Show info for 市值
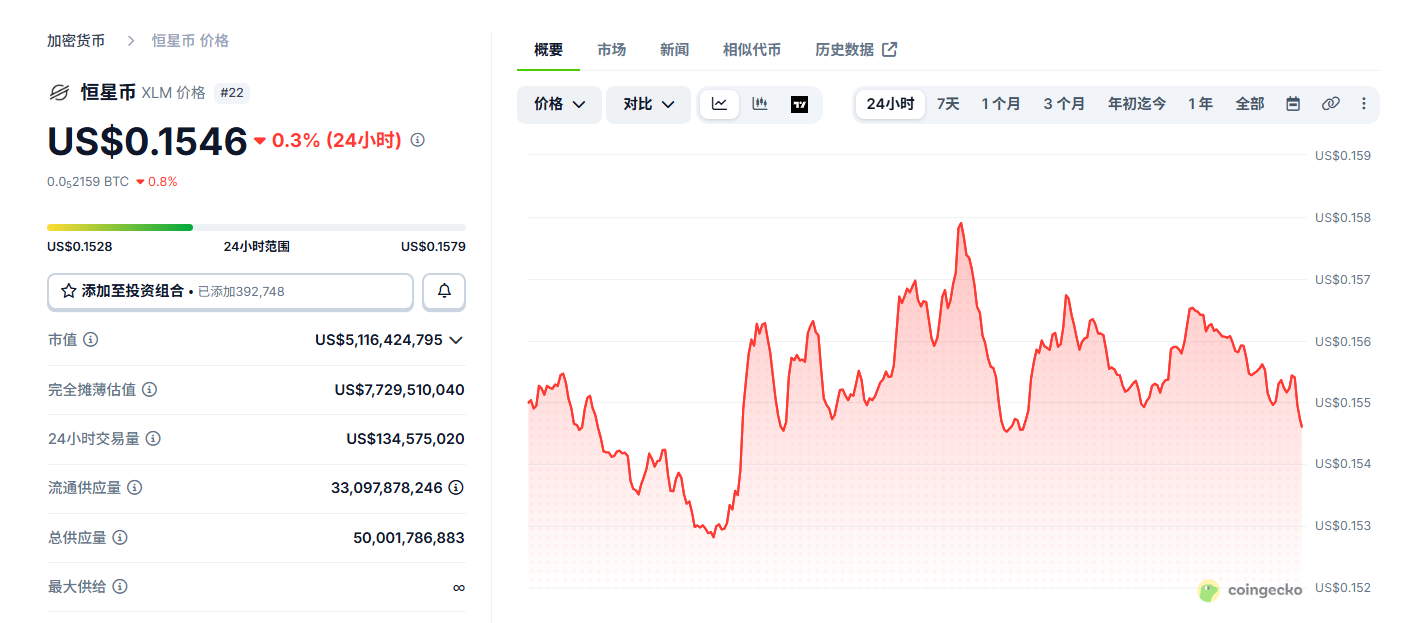The image size is (1402, 623). pyautogui.click(x=91, y=340)
